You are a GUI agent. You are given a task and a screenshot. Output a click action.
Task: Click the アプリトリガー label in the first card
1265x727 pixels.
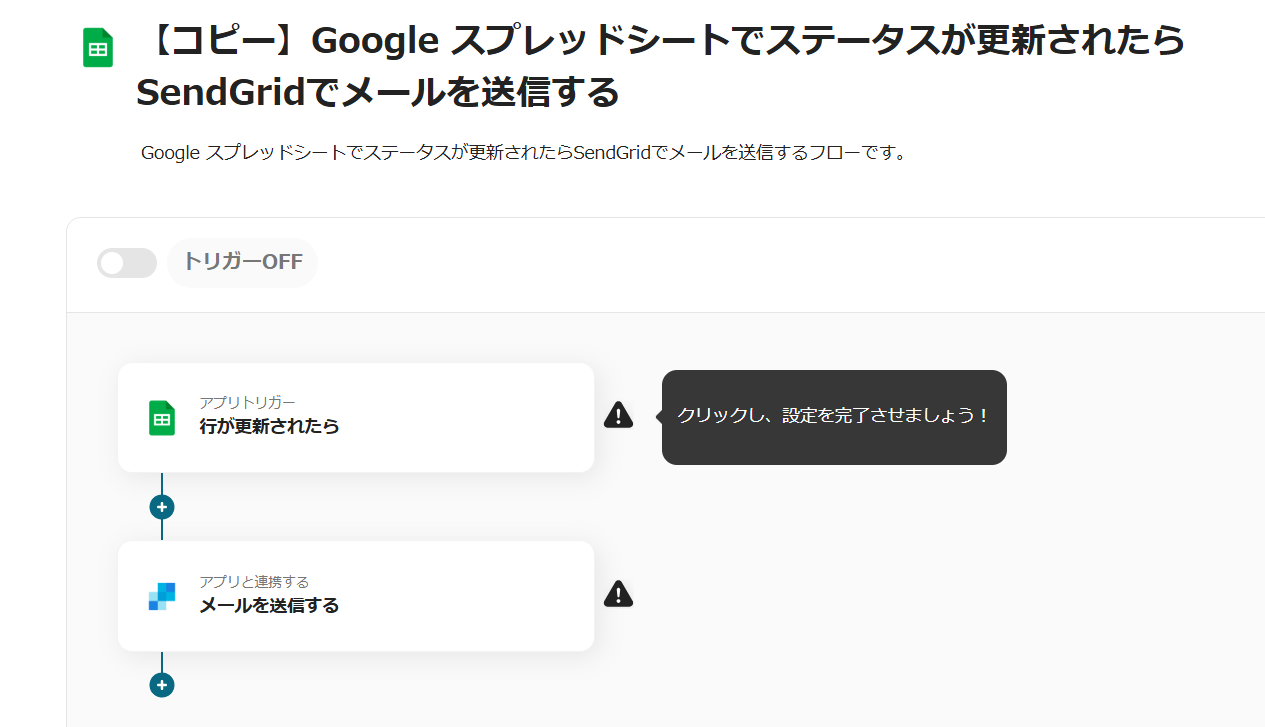point(247,402)
